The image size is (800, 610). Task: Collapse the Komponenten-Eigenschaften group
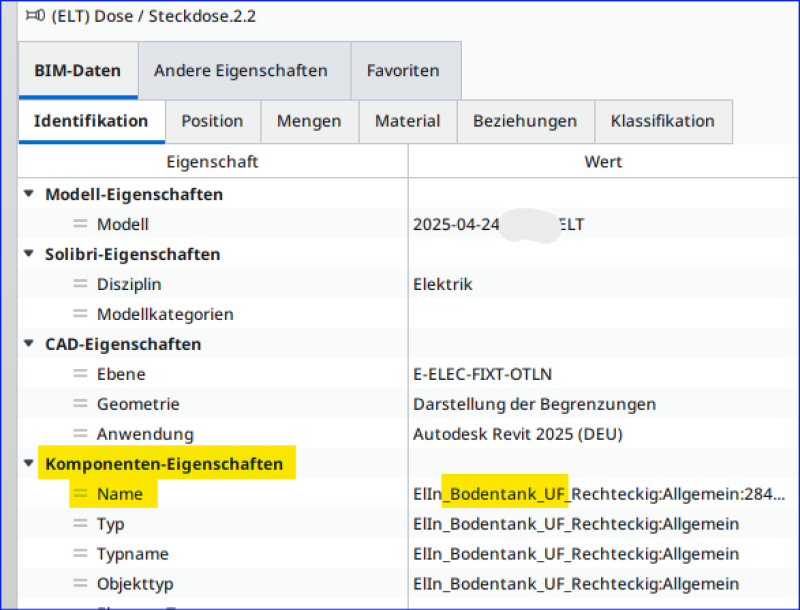[30, 464]
